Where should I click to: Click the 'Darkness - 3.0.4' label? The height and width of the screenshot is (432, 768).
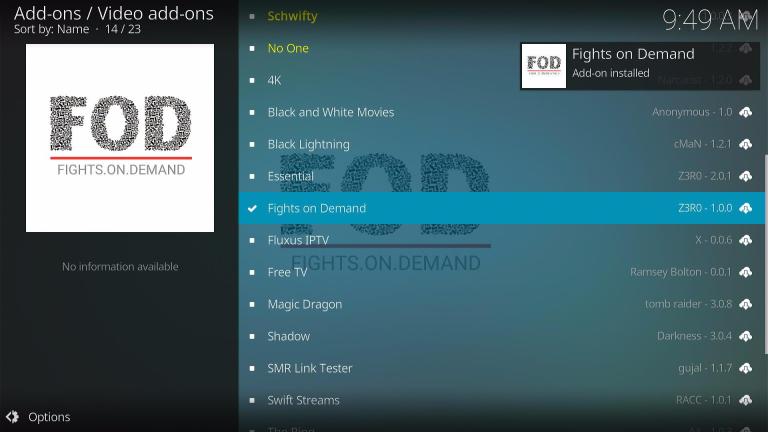[x=695, y=336]
